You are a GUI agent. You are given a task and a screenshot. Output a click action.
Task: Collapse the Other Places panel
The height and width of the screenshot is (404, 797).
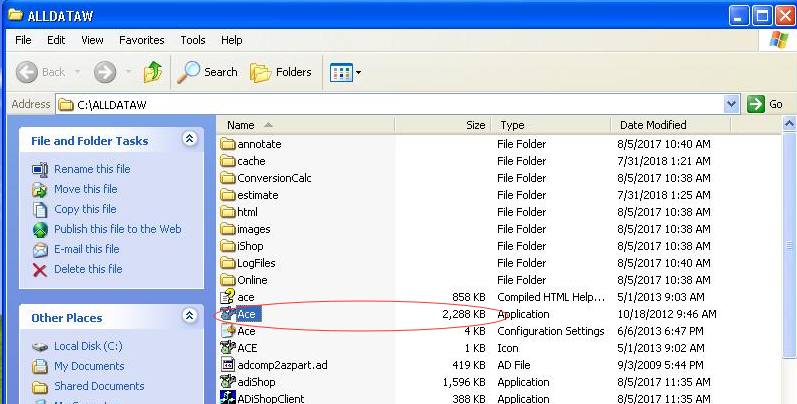point(190,316)
